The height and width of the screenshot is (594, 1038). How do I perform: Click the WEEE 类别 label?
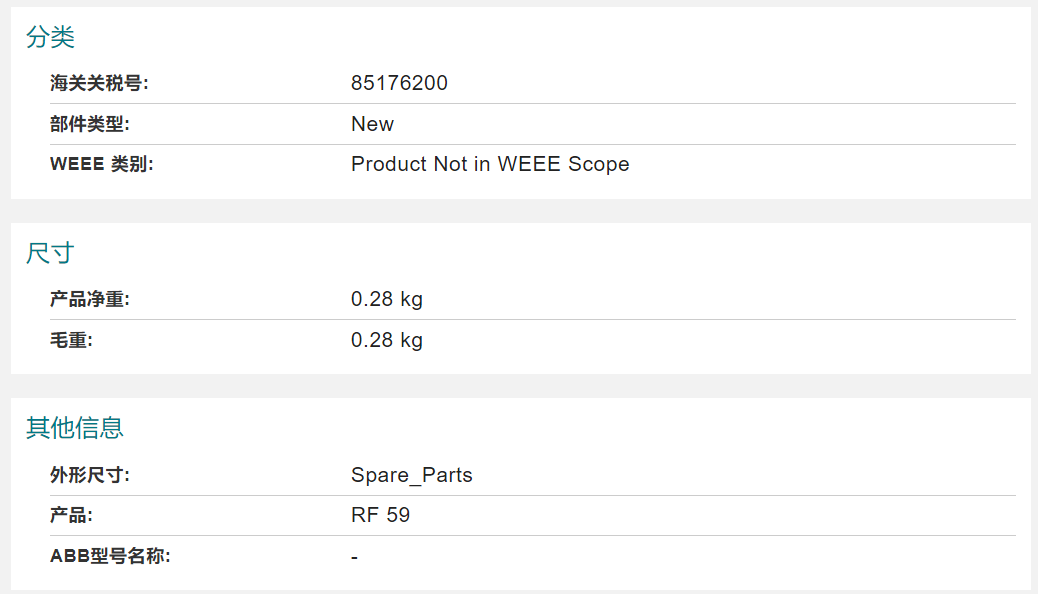(x=101, y=164)
